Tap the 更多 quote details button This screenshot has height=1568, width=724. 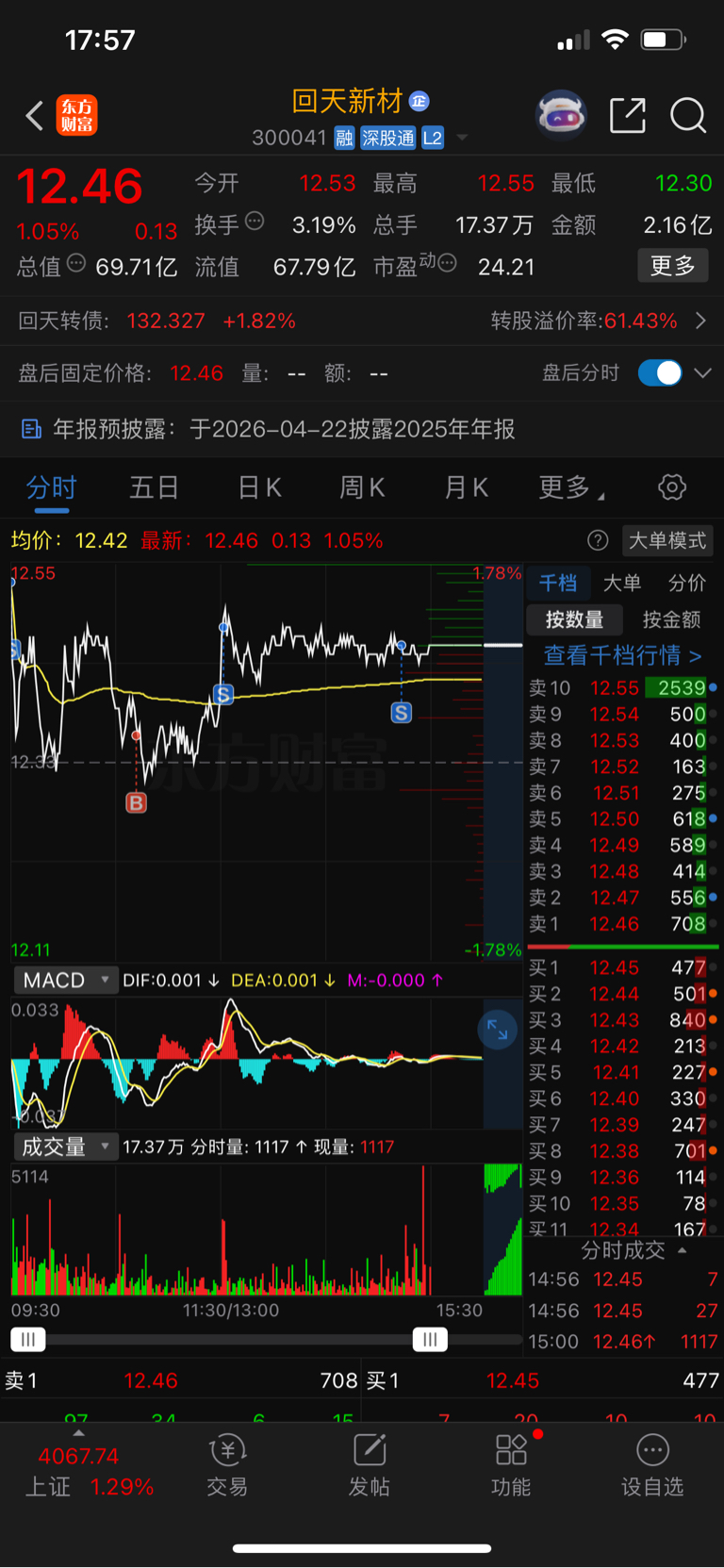[x=673, y=266]
